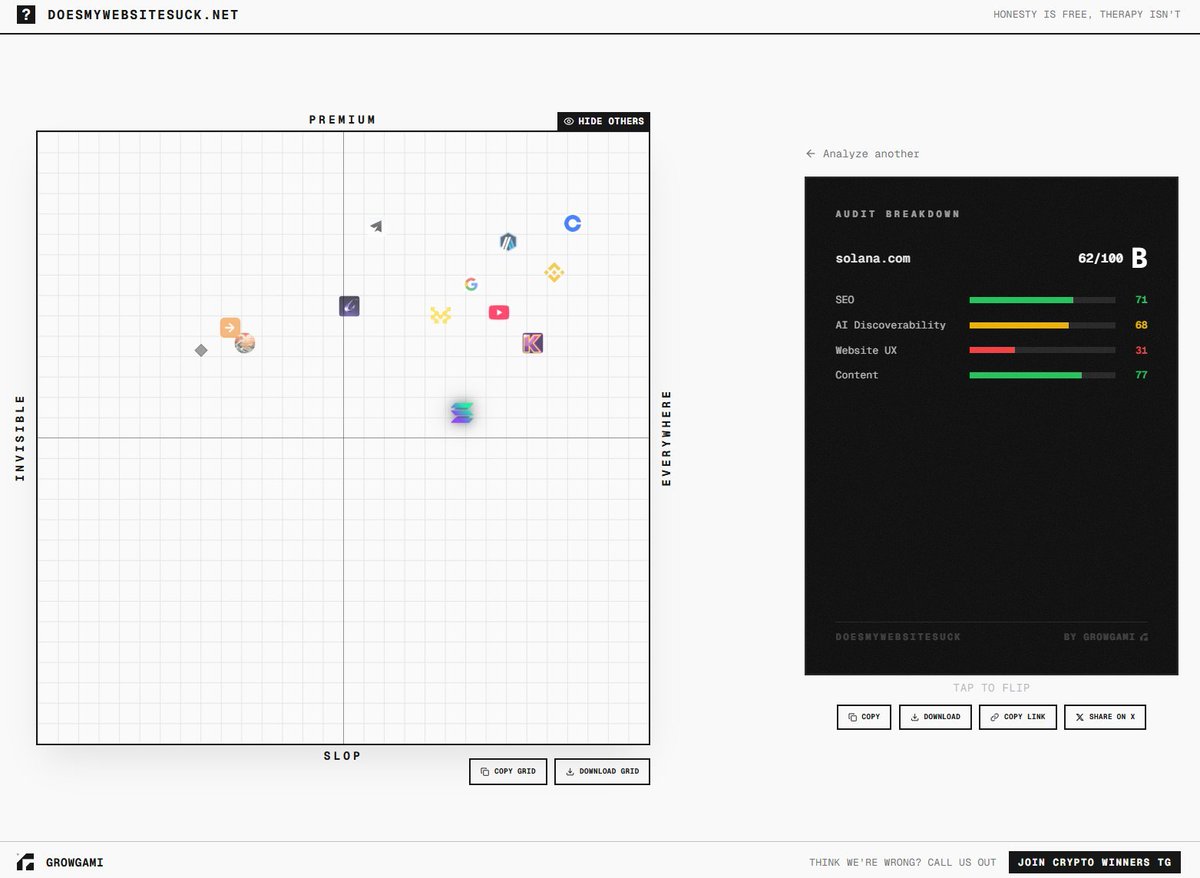Click the Content score bar
The width and height of the screenshot is (1200, 878).
pos(1042,375)
